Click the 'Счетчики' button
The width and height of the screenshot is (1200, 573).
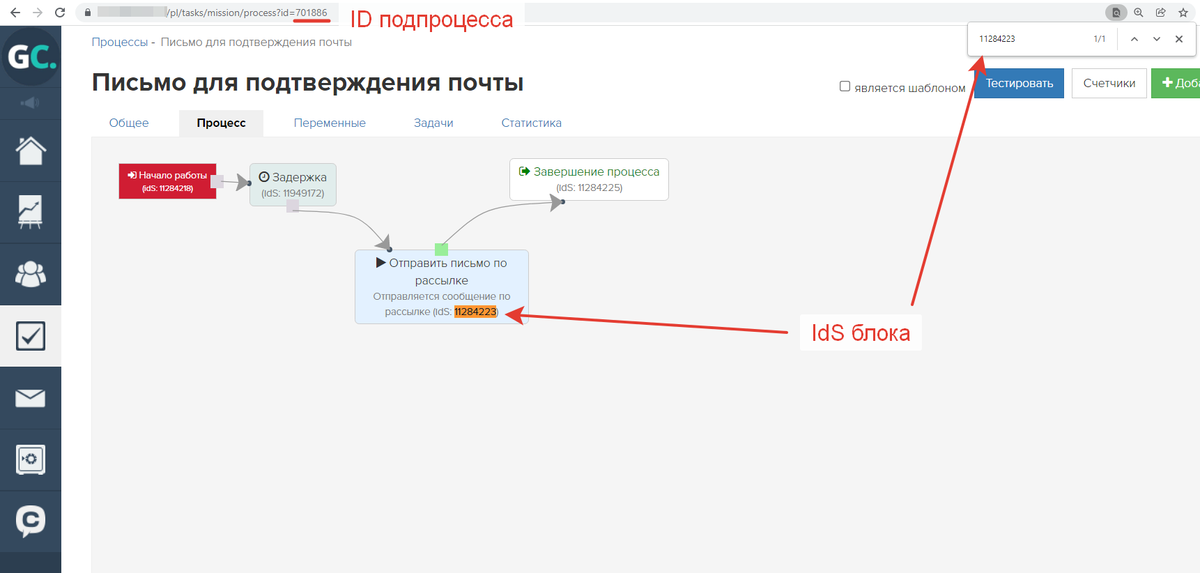click(1109, 83)
